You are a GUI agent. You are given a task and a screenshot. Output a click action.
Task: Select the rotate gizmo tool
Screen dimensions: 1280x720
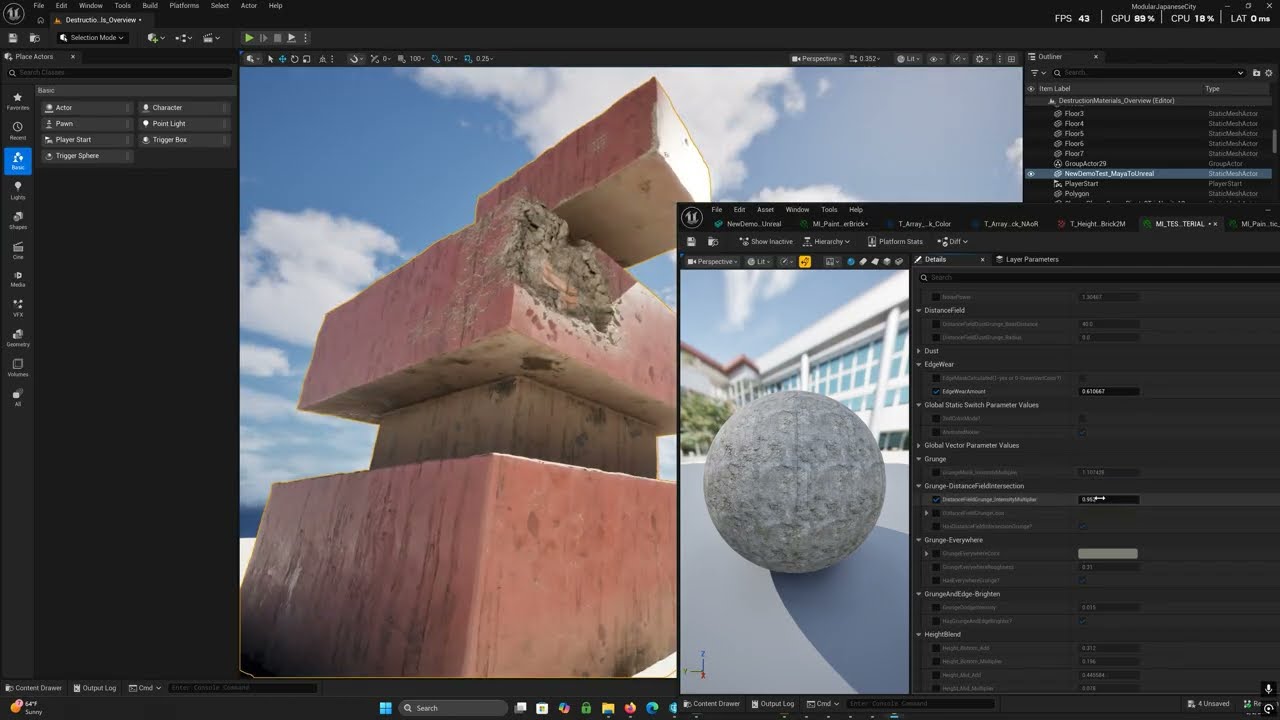click(294, 59)
